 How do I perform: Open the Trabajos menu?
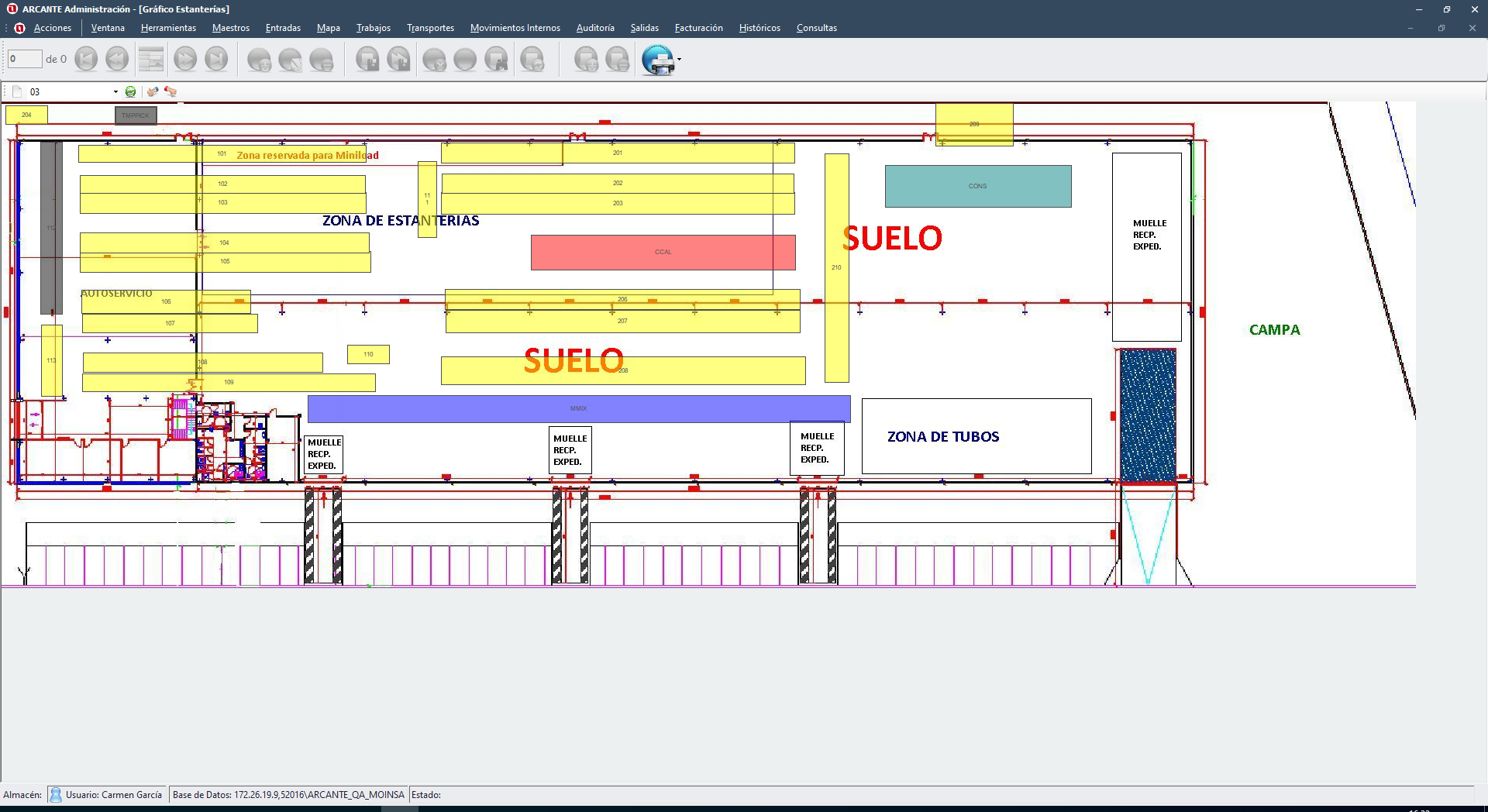click(374, 28)
